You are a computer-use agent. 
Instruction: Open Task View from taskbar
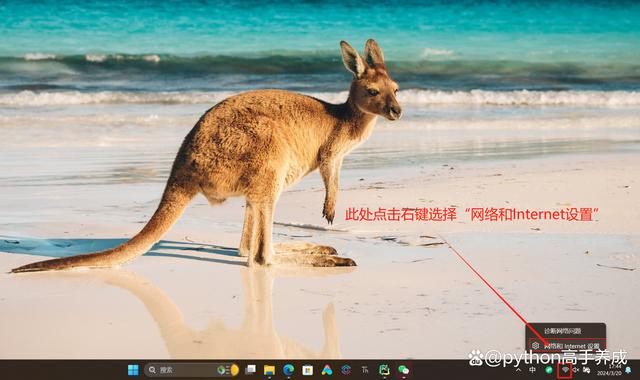tap(250, 370)
